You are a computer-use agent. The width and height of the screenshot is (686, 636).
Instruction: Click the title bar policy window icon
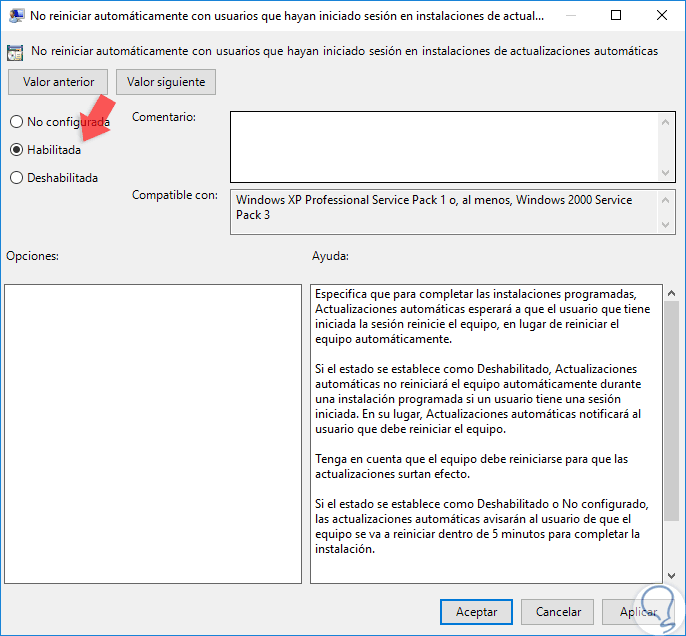pos(16,16)
